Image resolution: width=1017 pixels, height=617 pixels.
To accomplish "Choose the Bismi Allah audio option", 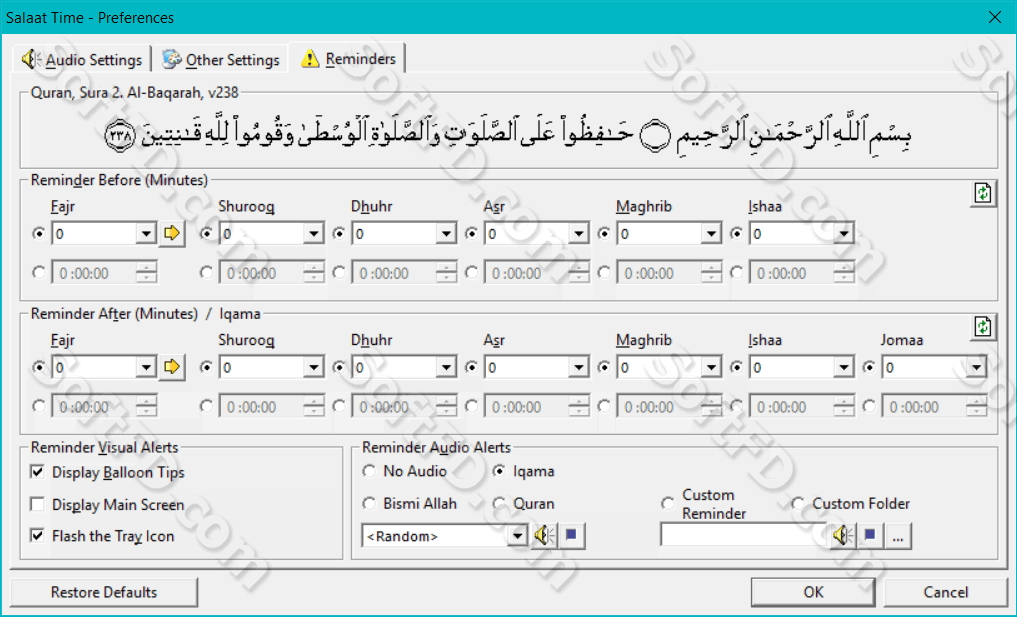I will click(x=369, y=503).
